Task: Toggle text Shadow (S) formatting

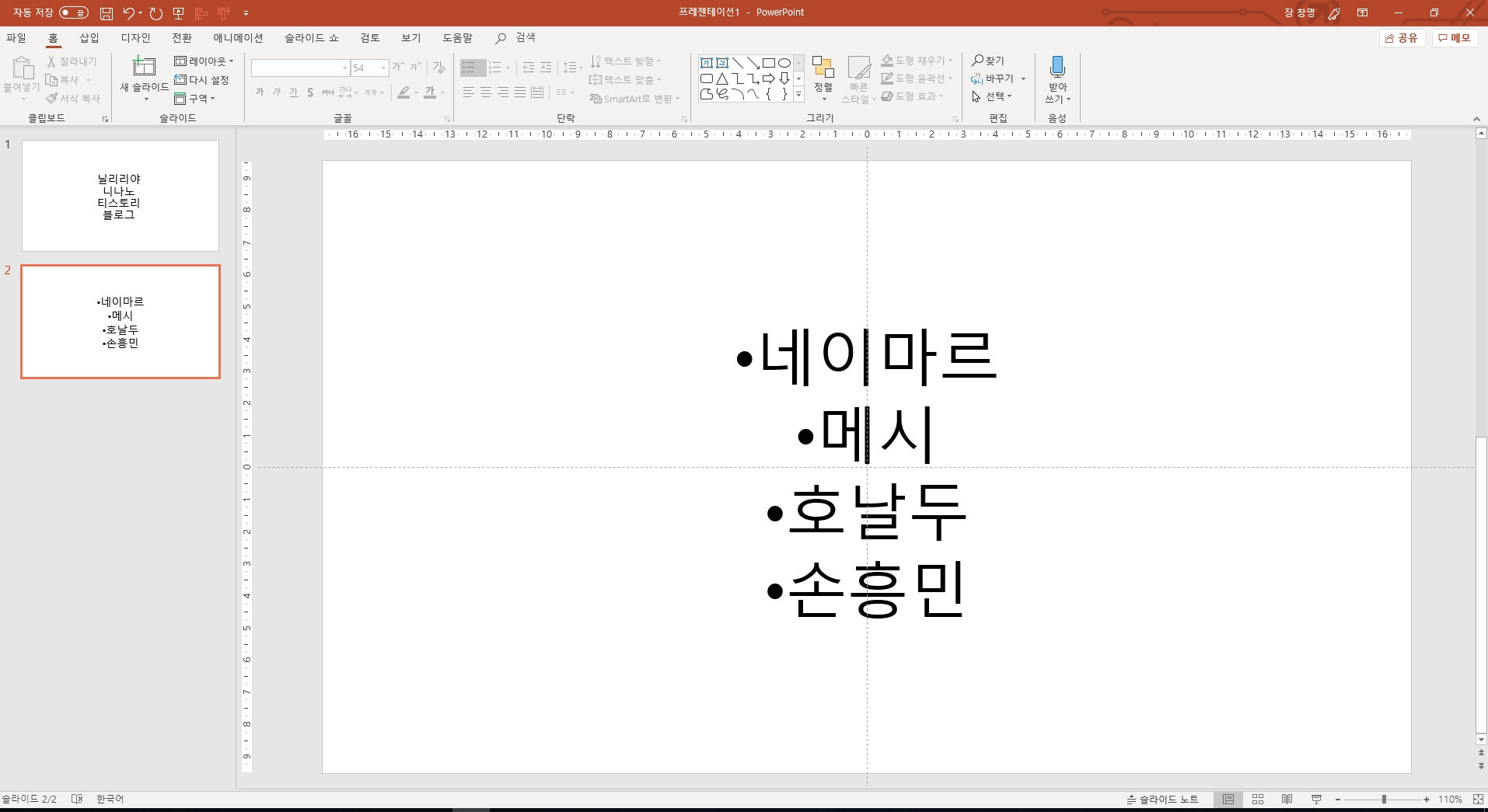Action: click(x=310, y=92)
